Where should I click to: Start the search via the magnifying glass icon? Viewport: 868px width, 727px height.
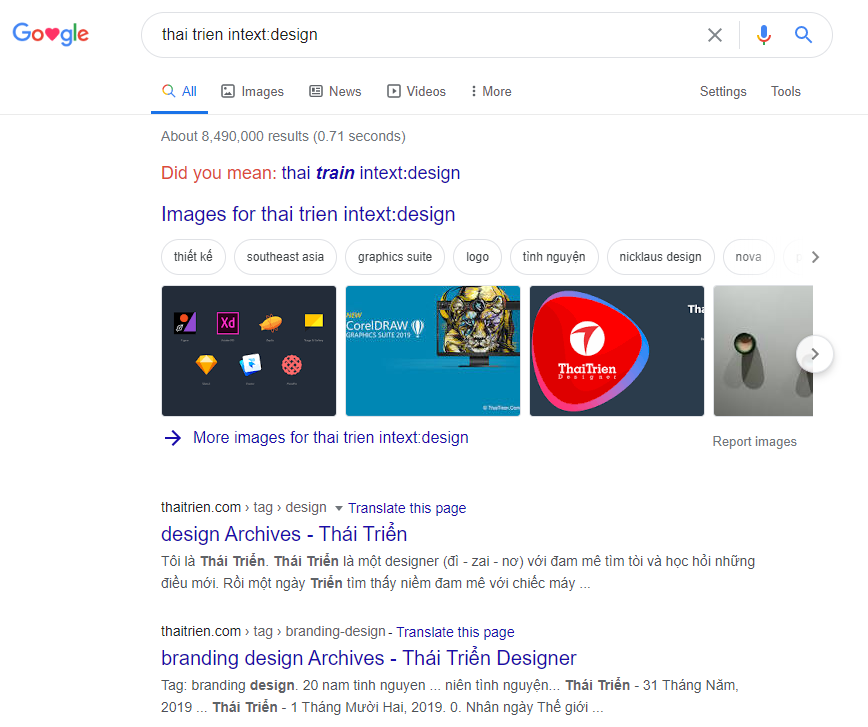point(803,34)
